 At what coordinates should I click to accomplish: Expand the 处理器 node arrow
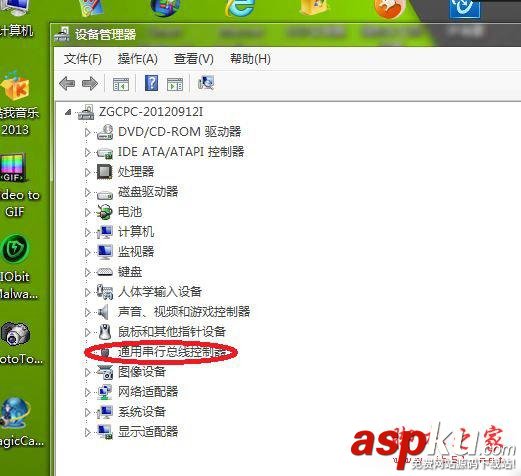click(87, 172)
